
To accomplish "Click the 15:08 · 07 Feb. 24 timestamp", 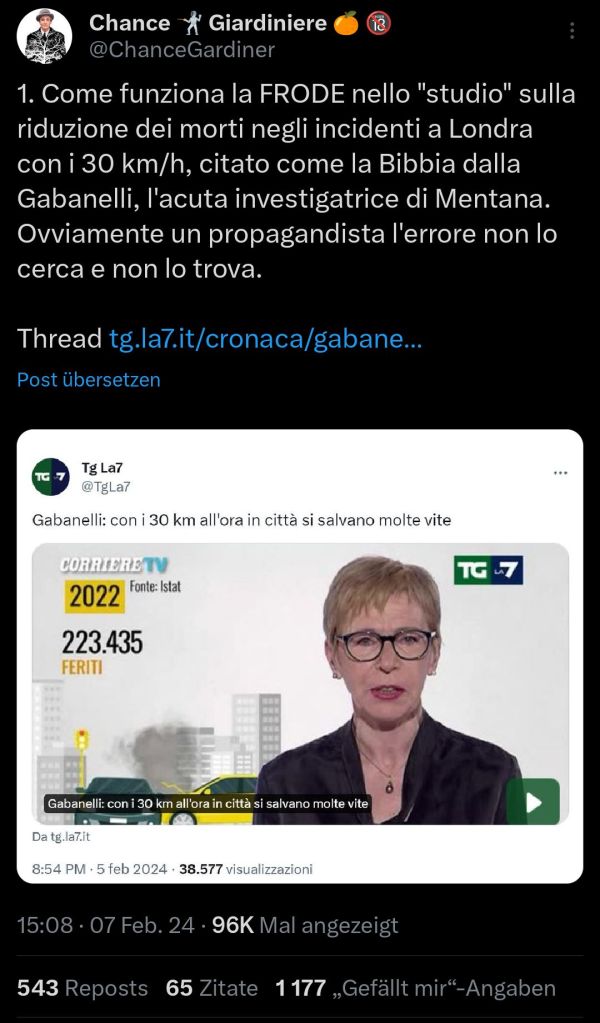I will (106, 924).
